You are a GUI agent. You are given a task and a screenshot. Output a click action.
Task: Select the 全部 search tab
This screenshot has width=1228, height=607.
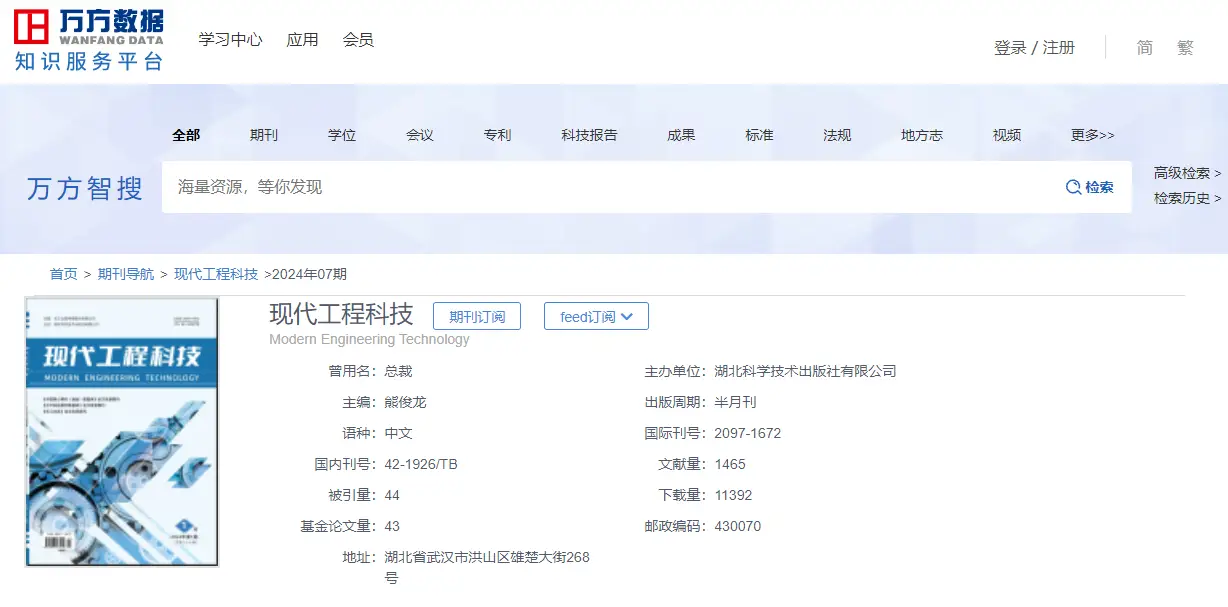click(186, 135)
